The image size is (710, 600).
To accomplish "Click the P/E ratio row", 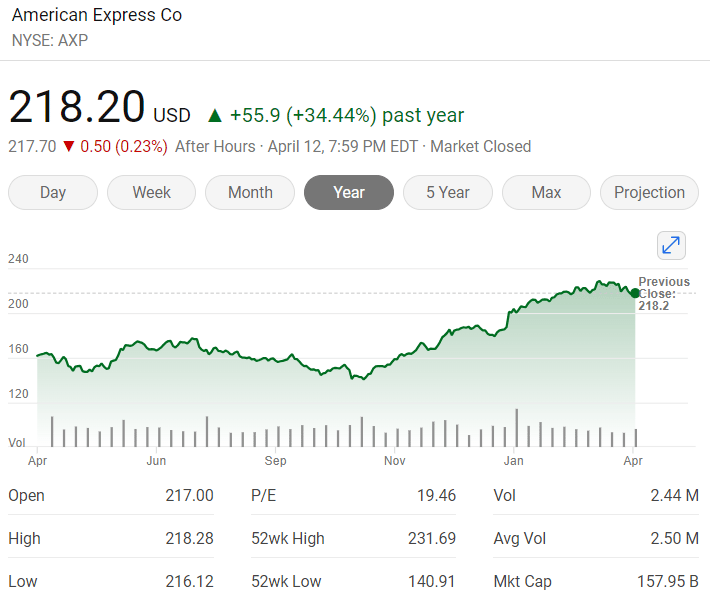I will [353, 495].
